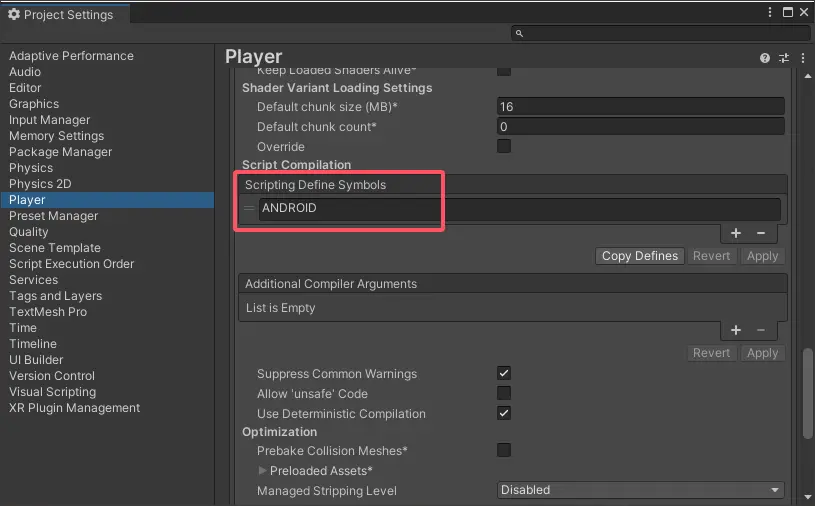The image size is (815, 506).
Task: Open Preset Manager settings
Action: [53, 216]
